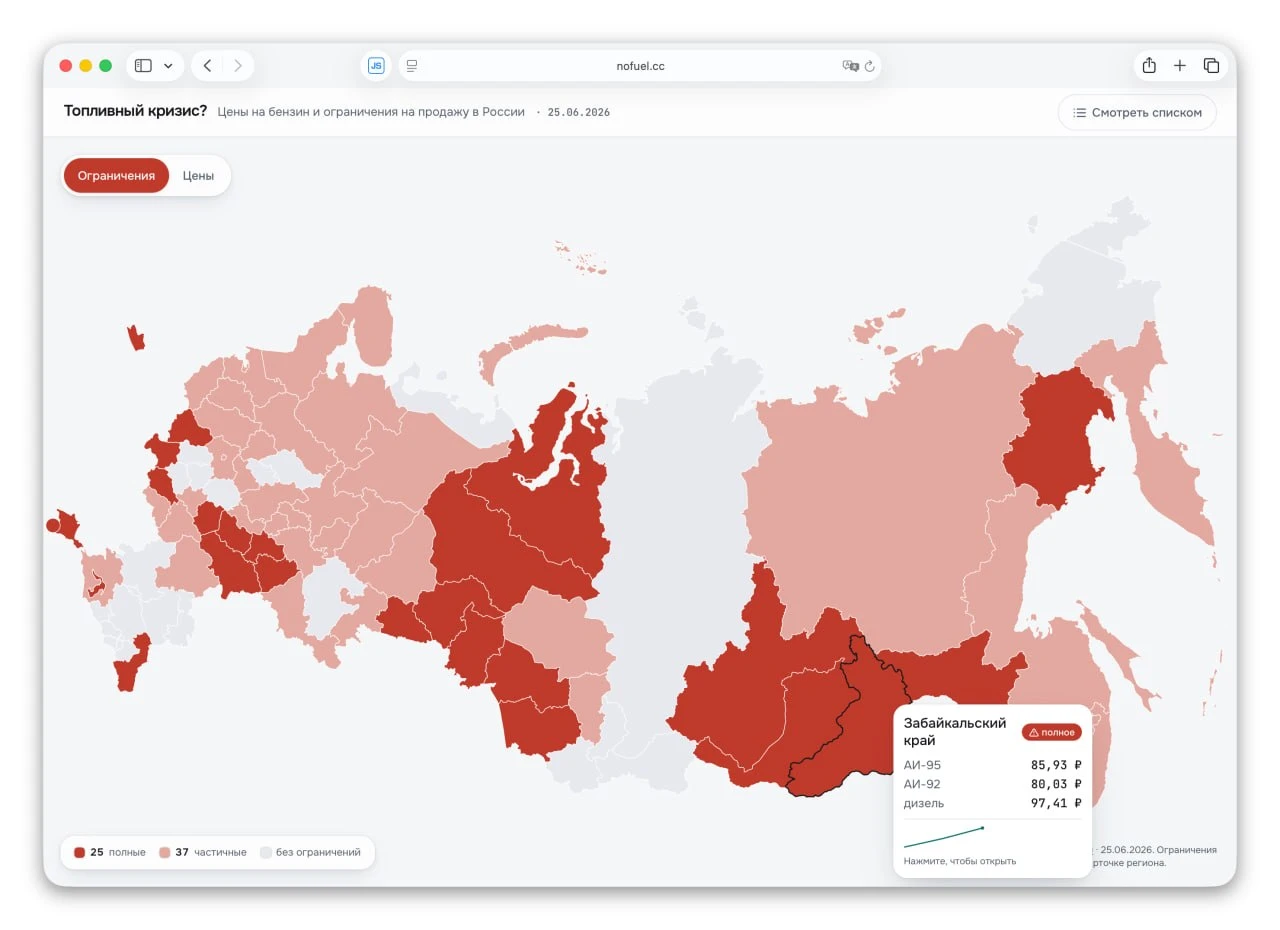Open the Забайкальский край card
Screen dimensions: 1280x930
click(992, 791)
